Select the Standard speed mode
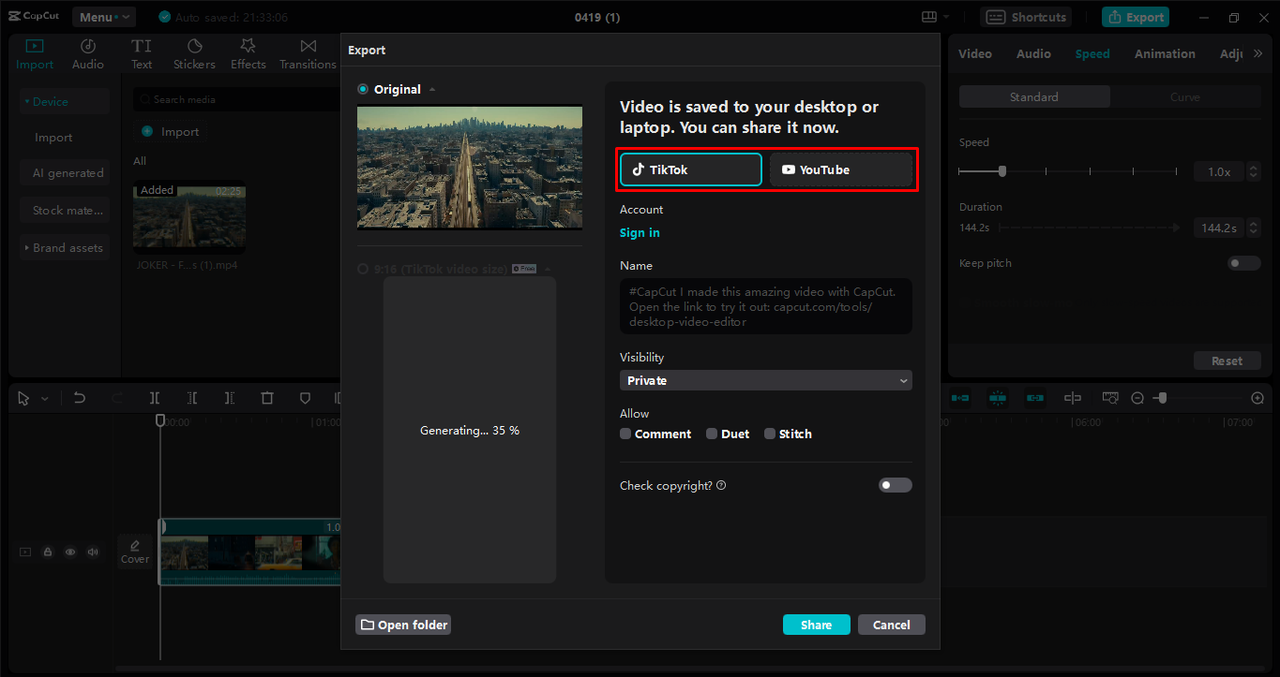Image resolution: width=1280 pixels, height=677 pixels. (x=1034, y=97)
